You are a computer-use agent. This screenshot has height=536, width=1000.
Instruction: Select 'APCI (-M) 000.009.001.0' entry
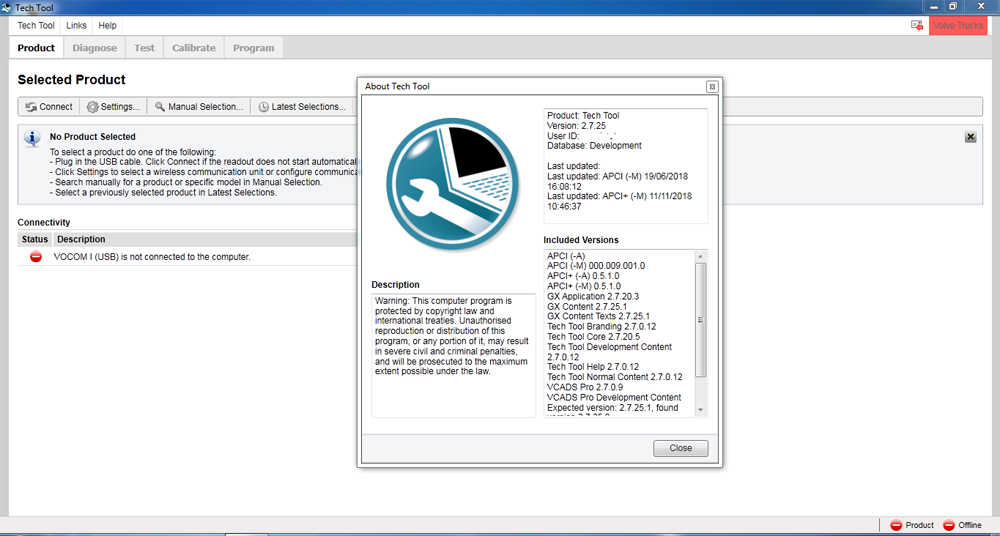point(596,265)
